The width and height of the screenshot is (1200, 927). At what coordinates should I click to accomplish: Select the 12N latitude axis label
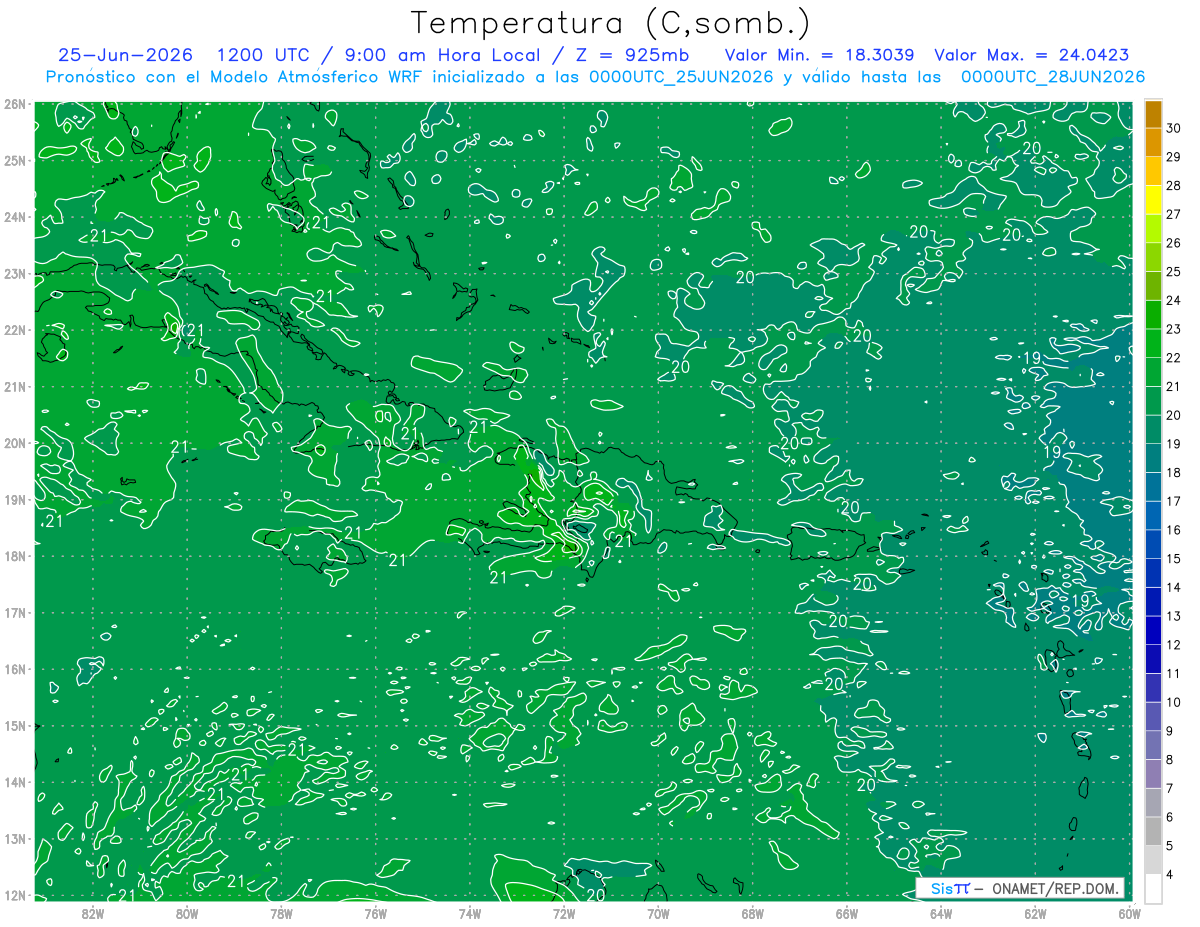(x=14, y=895)
